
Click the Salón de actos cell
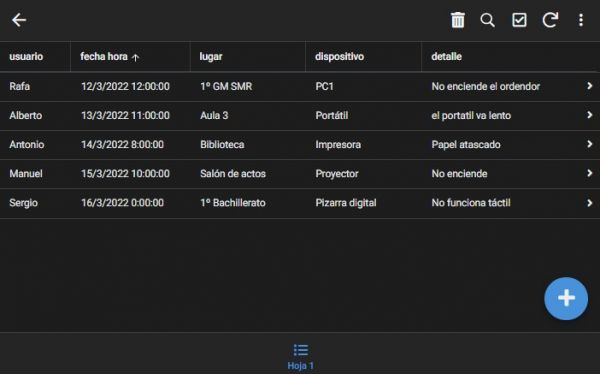[x=233, y=174]
